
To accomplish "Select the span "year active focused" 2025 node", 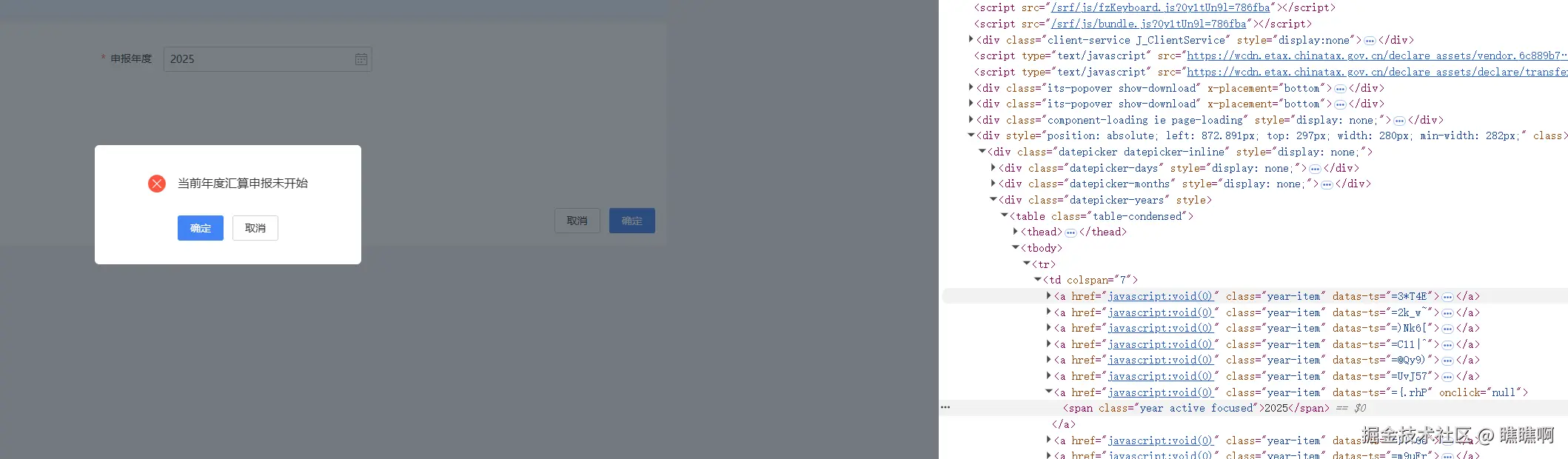I will 1196,408.
